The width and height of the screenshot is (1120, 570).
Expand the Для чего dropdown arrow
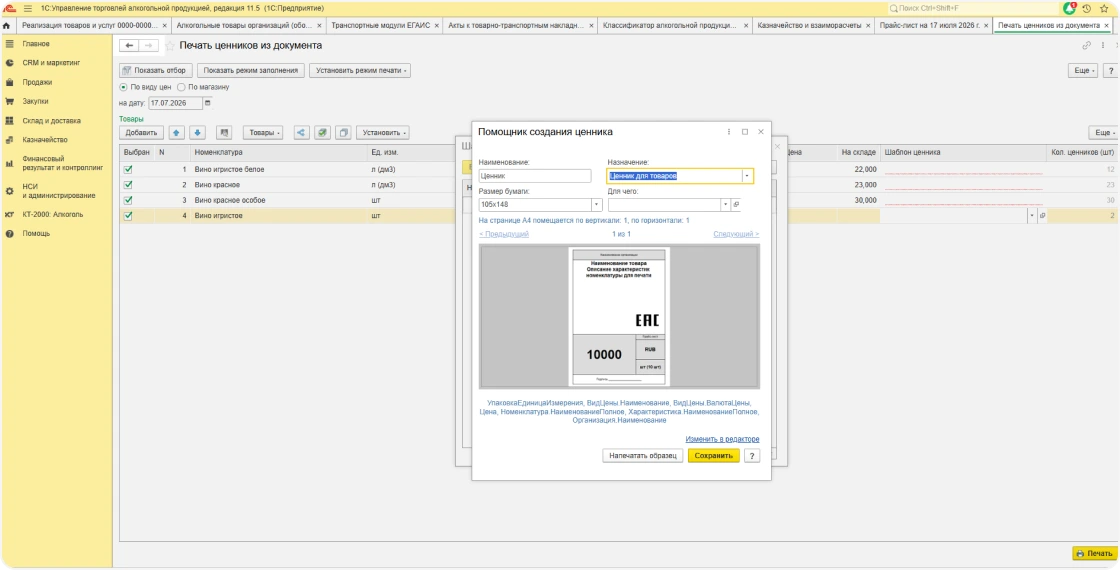click(x=726, y=205)
